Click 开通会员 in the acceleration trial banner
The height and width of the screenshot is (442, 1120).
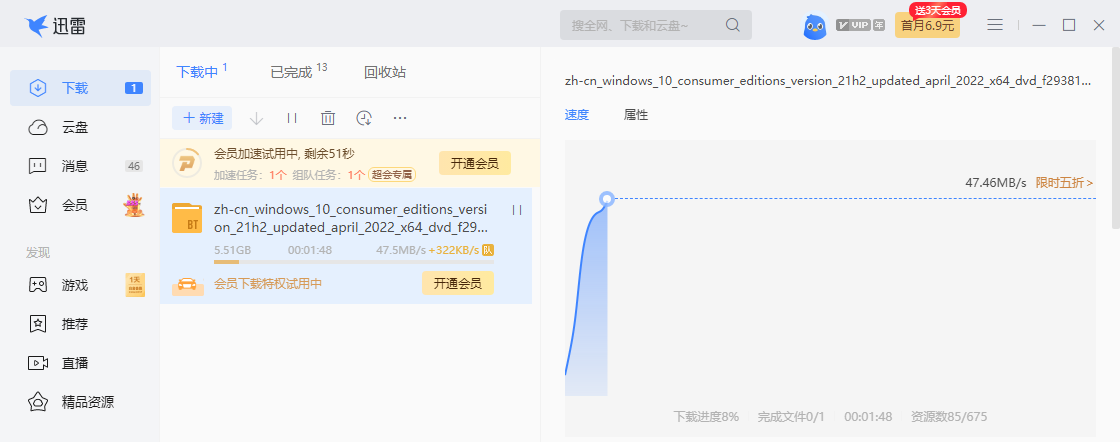point(474,164)
